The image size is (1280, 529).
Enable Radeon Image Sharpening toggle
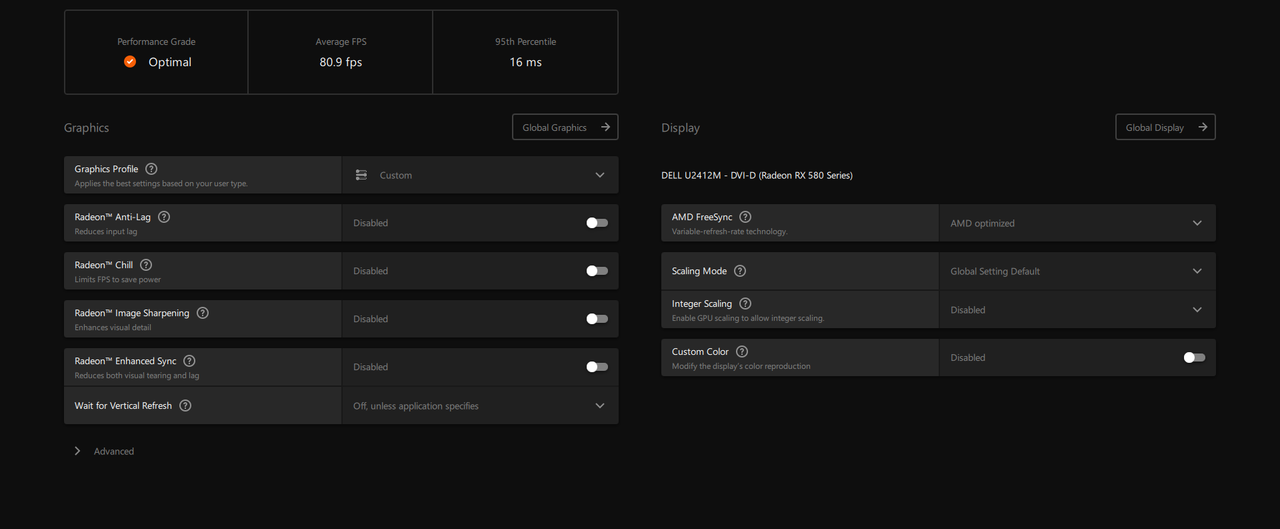tap(597, 319)
